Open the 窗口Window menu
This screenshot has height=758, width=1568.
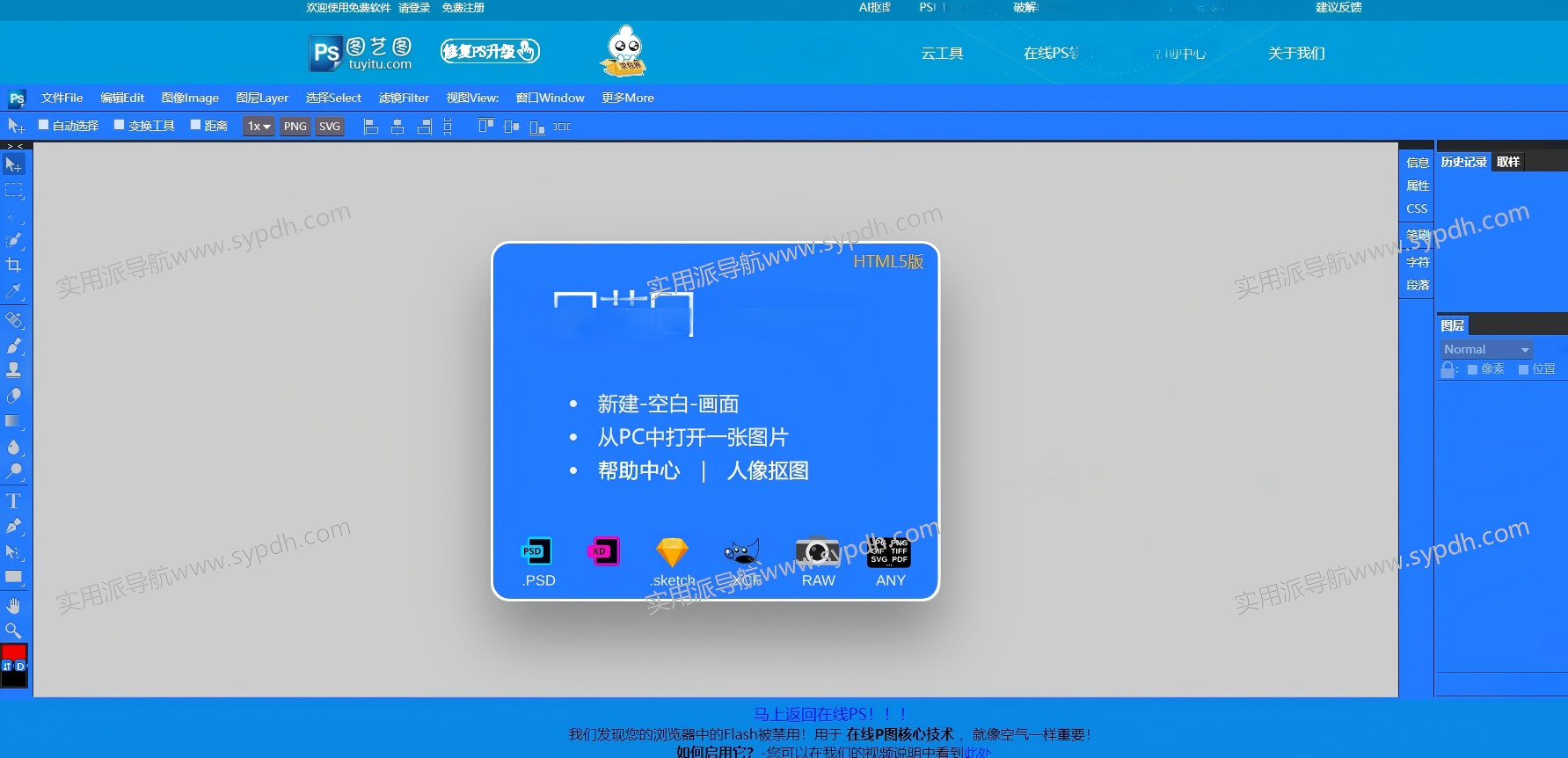tap(550, 98)
